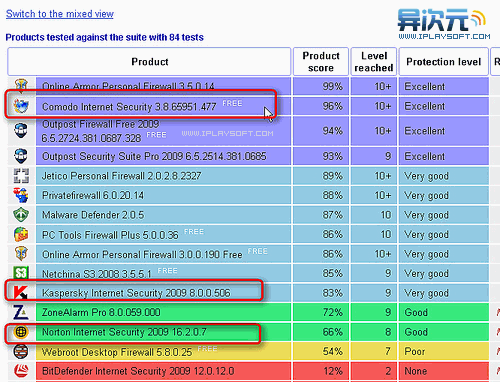Click the Product score column header

tap(321, 62)
